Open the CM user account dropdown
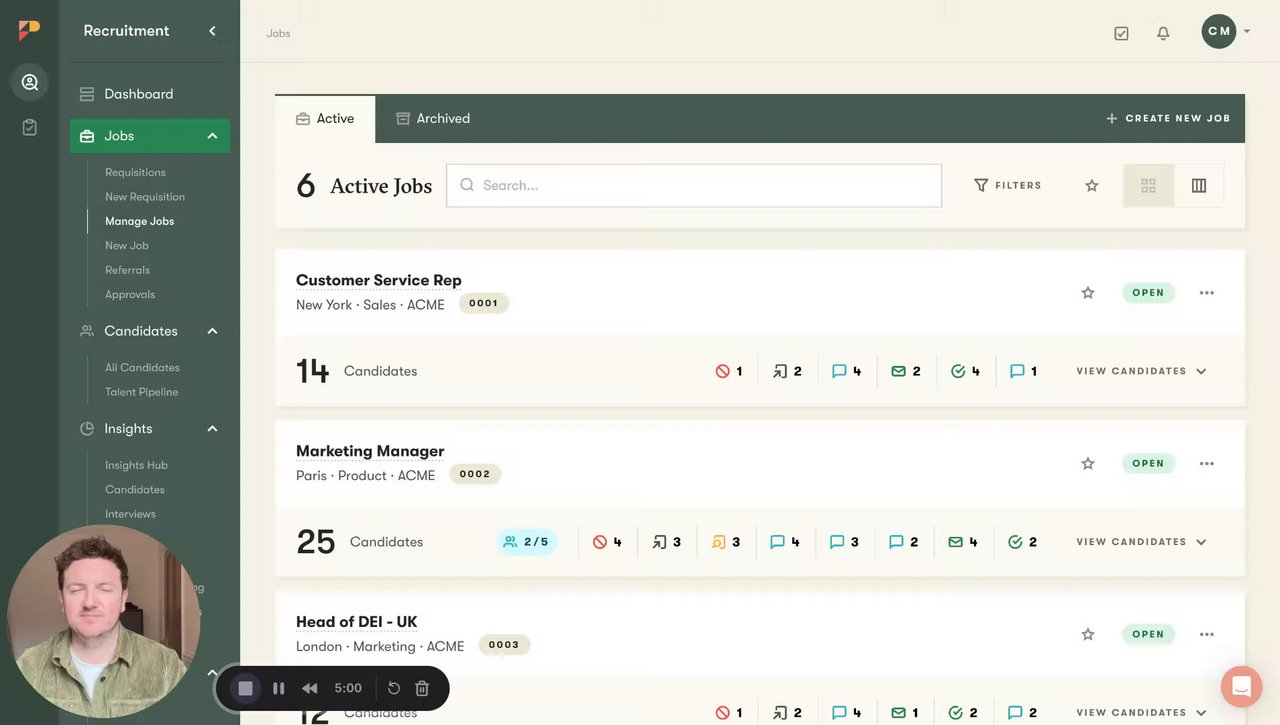Viewport: 1280px width, 725px height. pyautogui.click(x=1226, y=31)
